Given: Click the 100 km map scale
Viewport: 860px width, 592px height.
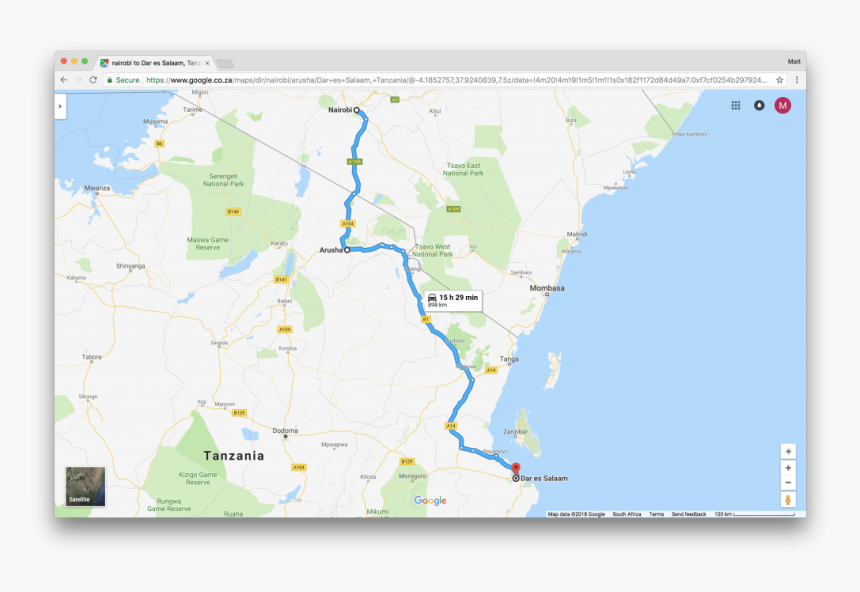Looking at the screenshot, I should tap(754, 514).
